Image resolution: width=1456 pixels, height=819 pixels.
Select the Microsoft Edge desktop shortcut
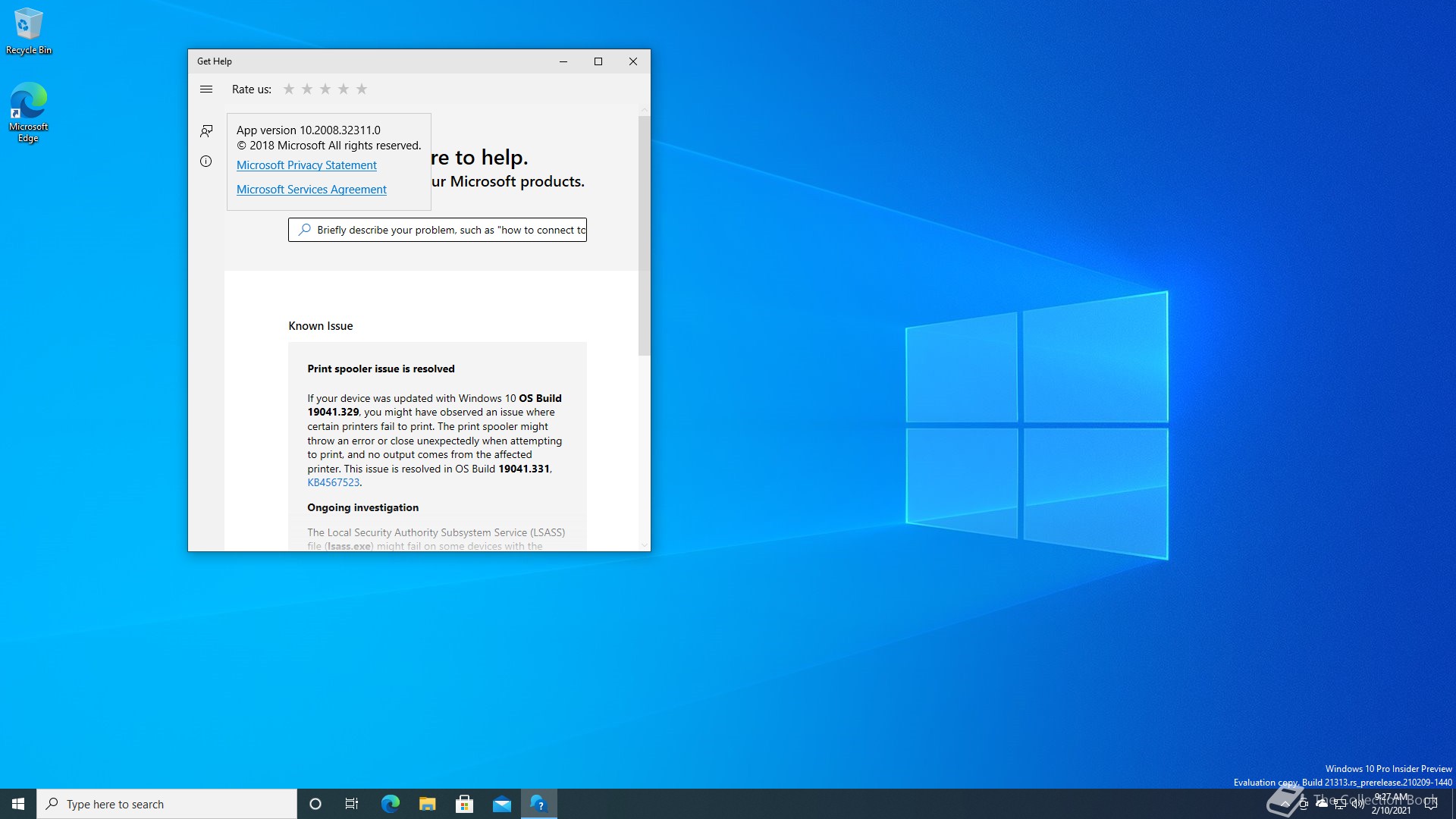coord(29,112)
